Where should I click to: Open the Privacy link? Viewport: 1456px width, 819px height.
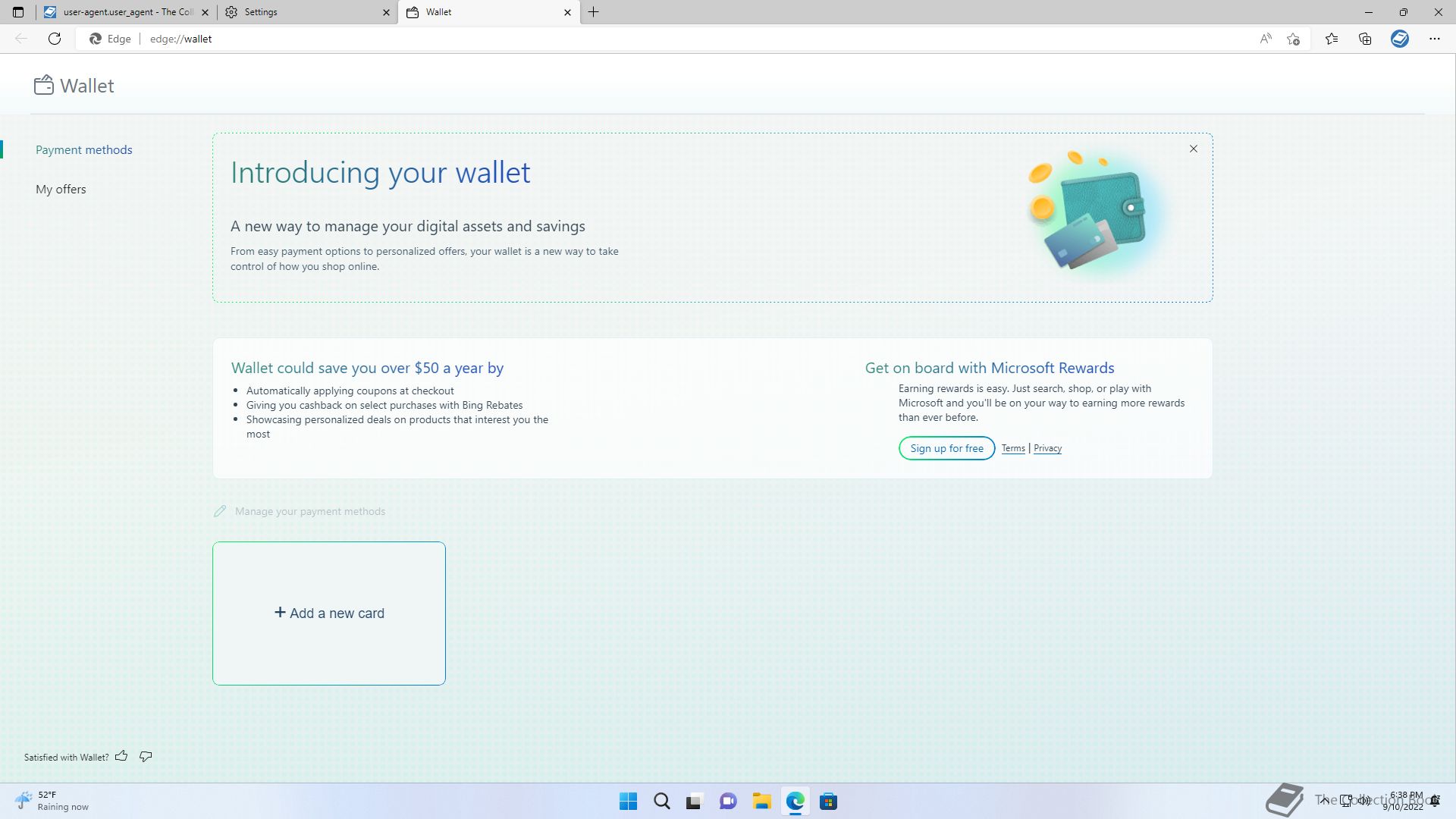click(x=1048, y=448)
